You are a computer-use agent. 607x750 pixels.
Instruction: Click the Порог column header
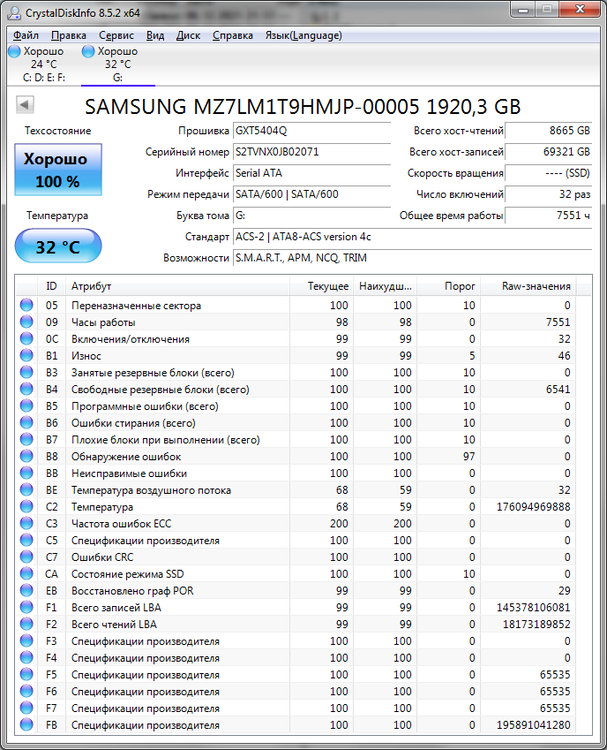(449, 286)
